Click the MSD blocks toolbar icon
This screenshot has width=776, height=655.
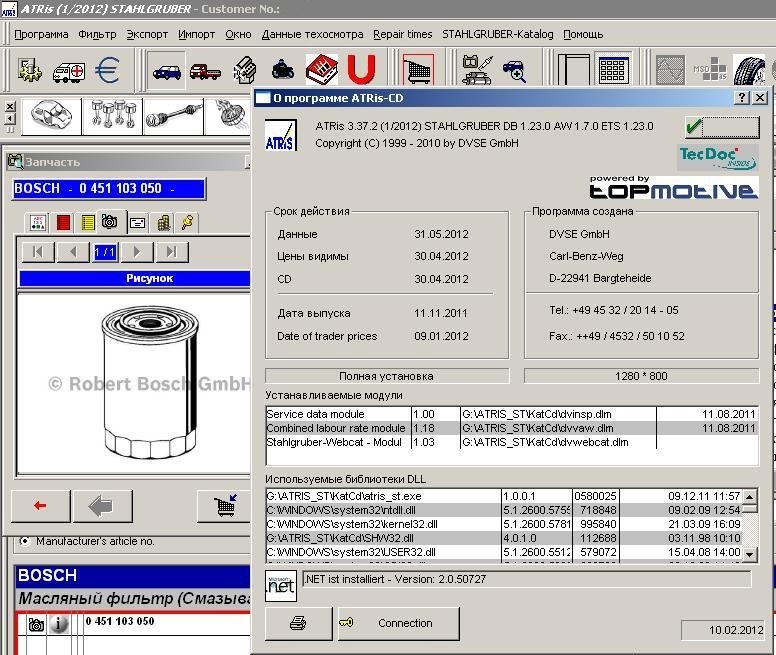pos(710,70)
